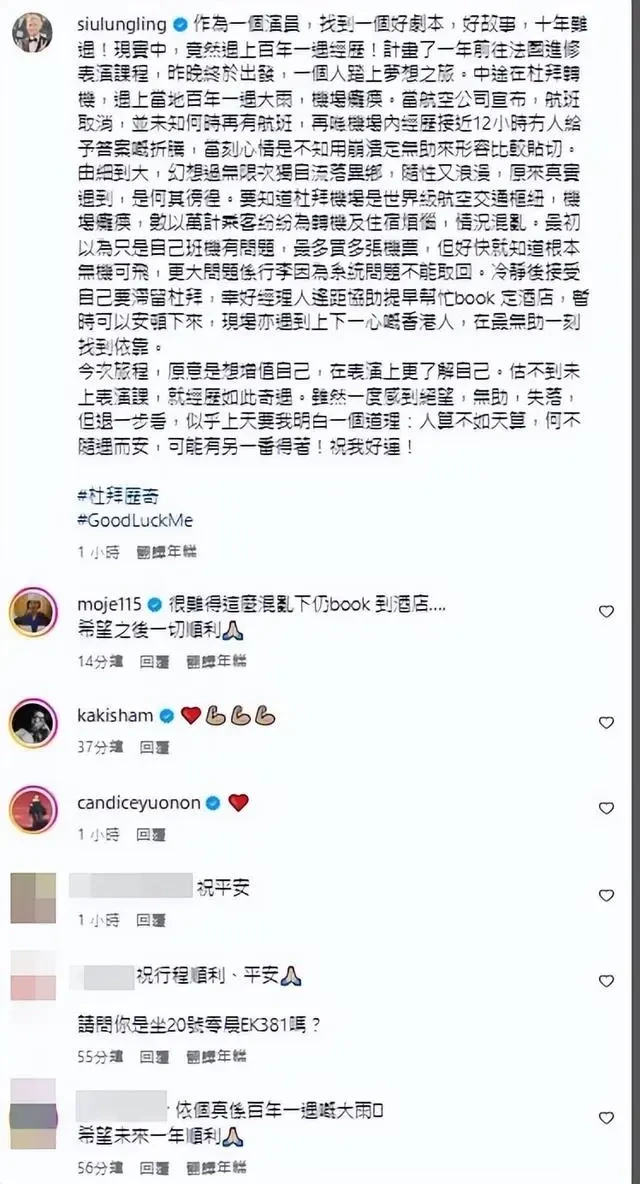Open the #GoodLuckMe hashtag

click(x=135, y=521)
